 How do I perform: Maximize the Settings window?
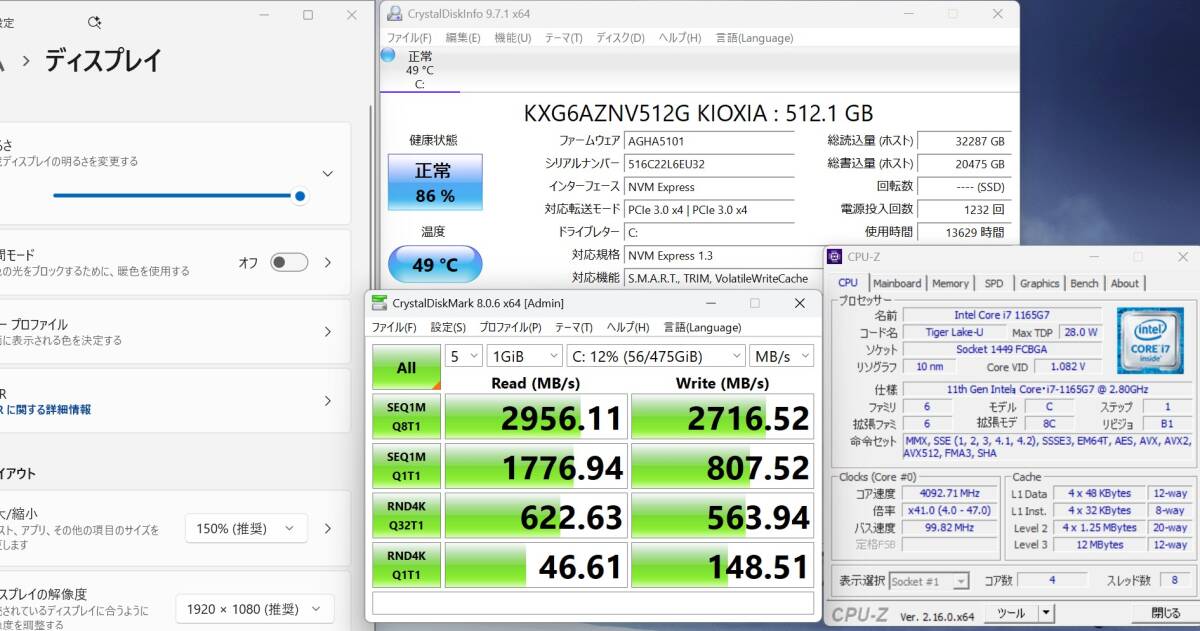point(308,15)
